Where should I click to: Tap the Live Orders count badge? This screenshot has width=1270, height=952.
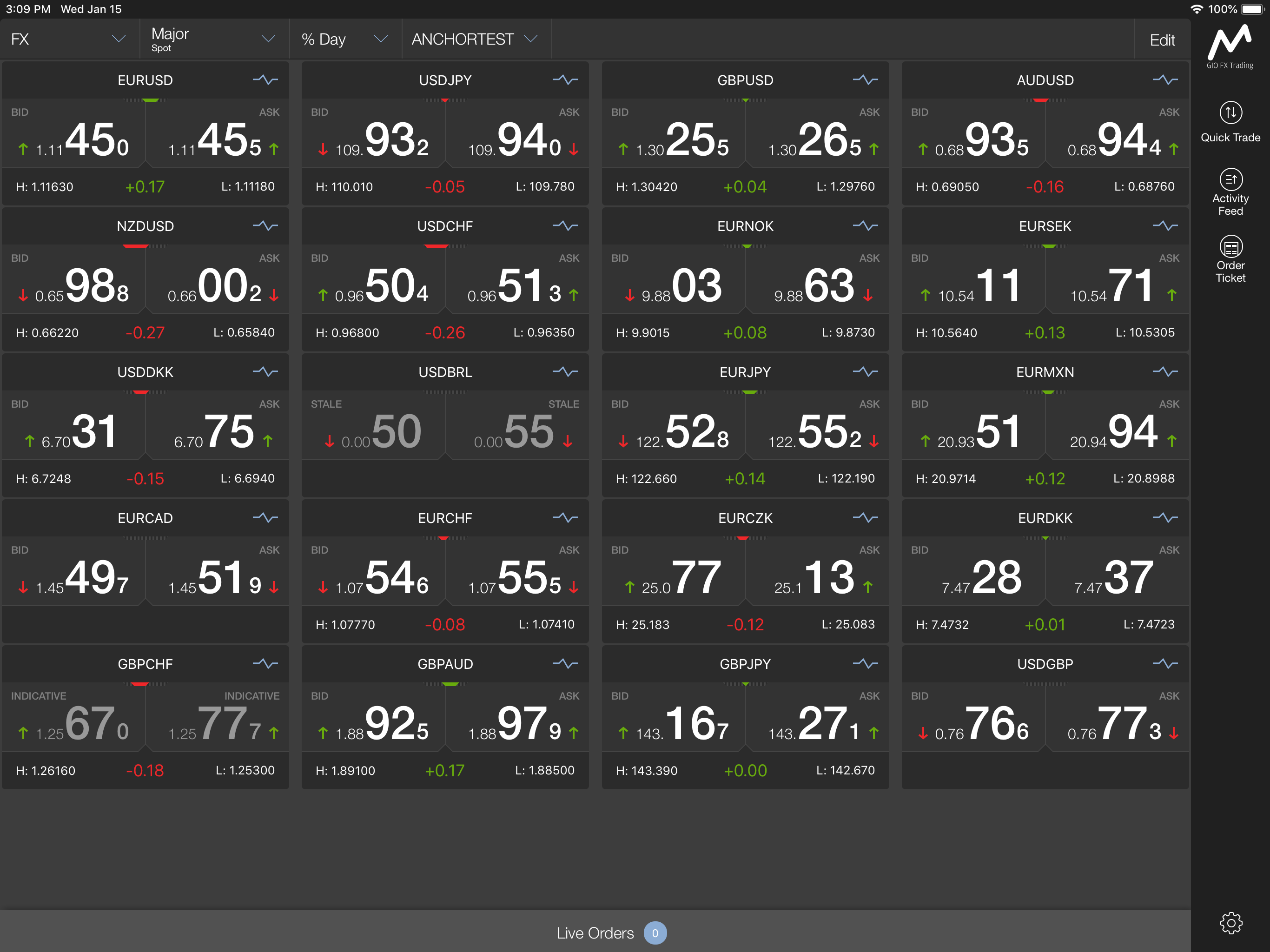point(655,932)
